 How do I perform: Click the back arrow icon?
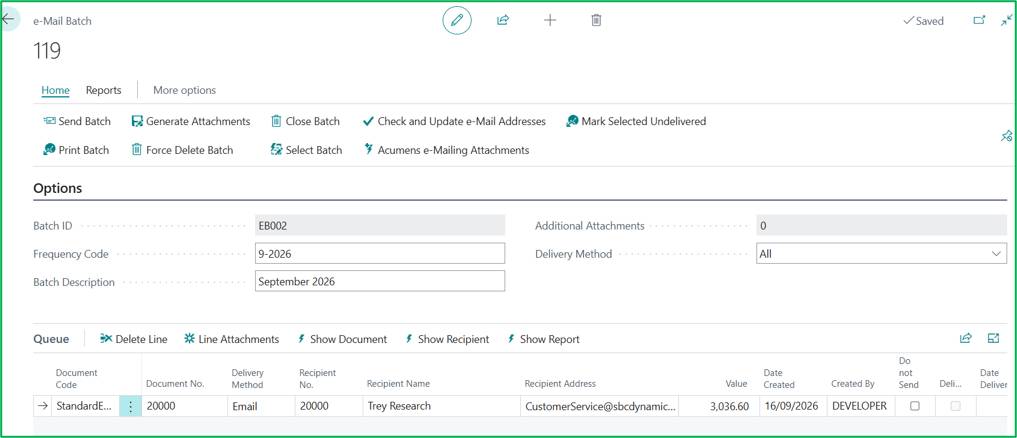point(8,19)
